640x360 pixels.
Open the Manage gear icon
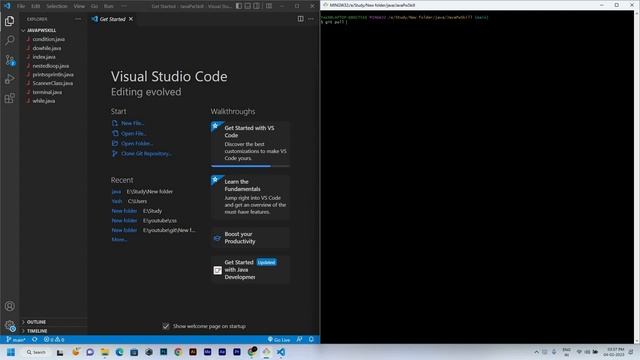click(x=10, y=326)
